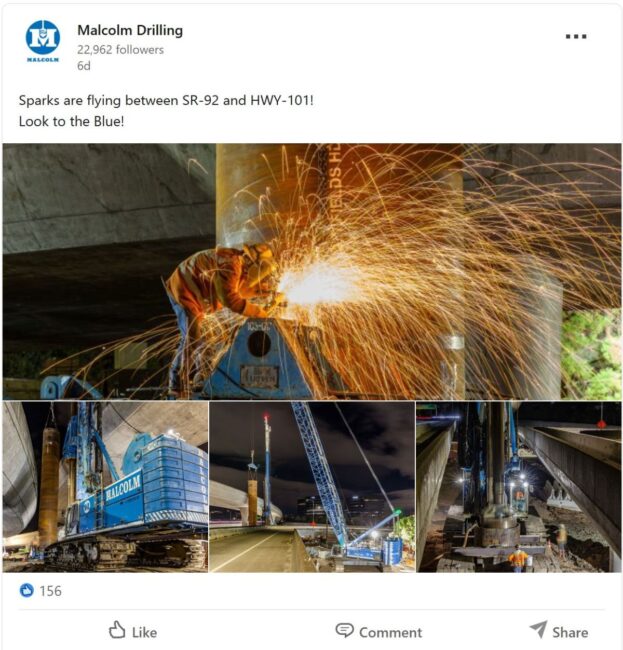
Task: Open the blue Malcolm crawler rig thumbnail
Action: click(x=105, y=487)
